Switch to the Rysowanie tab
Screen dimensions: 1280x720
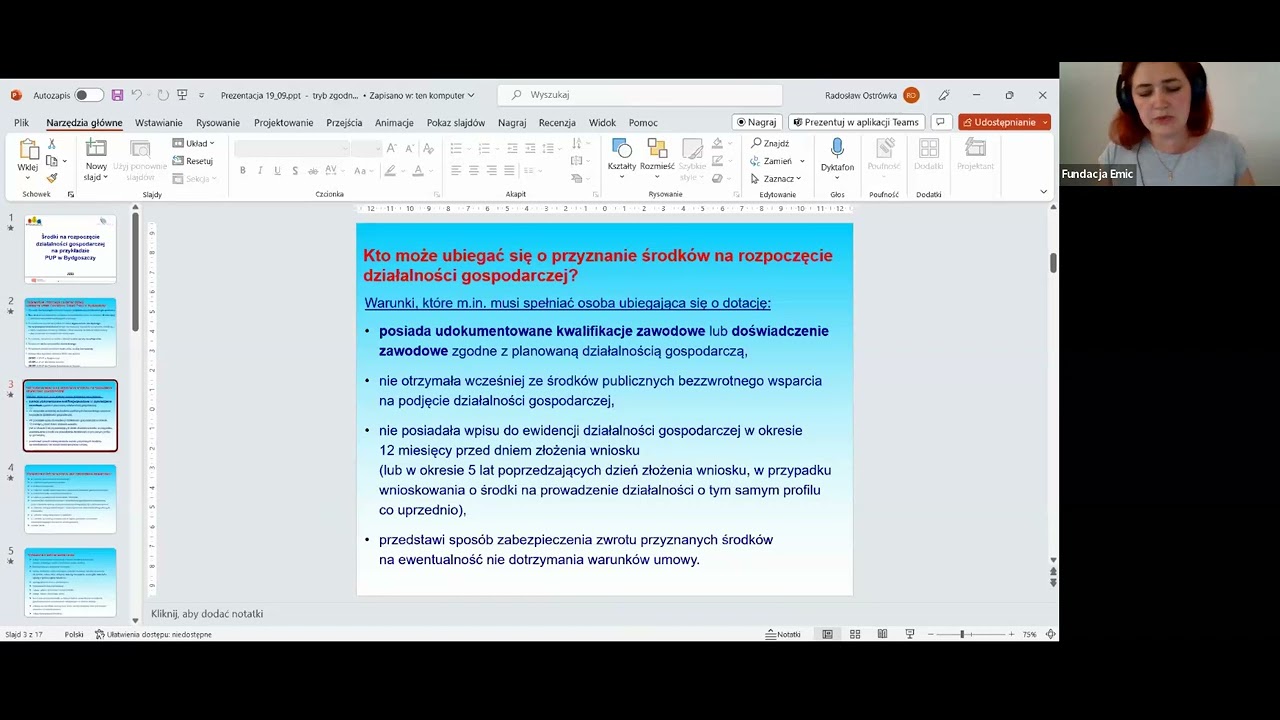pos(218,123)
